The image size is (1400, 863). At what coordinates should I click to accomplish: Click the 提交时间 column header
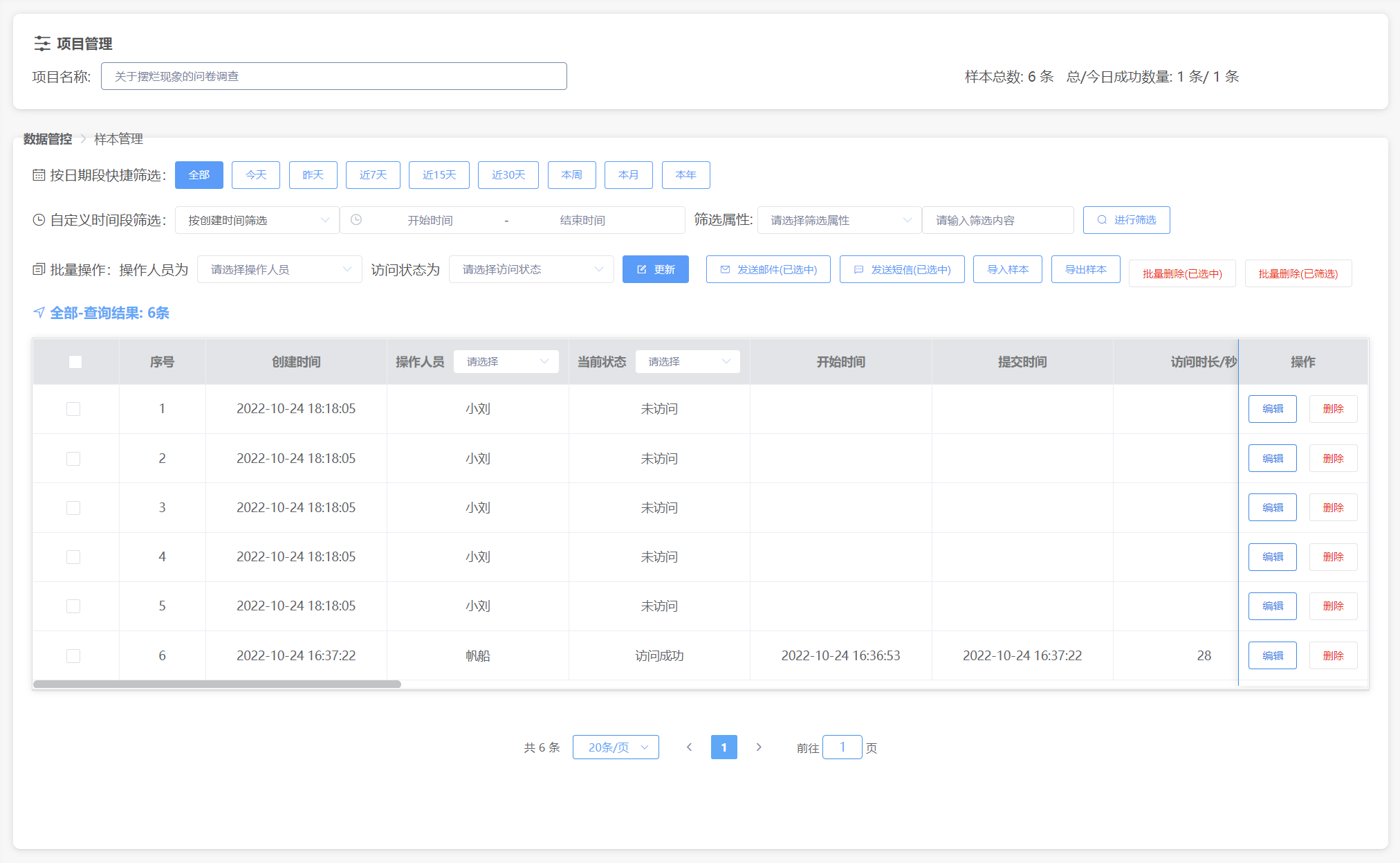pos(1022,362)
